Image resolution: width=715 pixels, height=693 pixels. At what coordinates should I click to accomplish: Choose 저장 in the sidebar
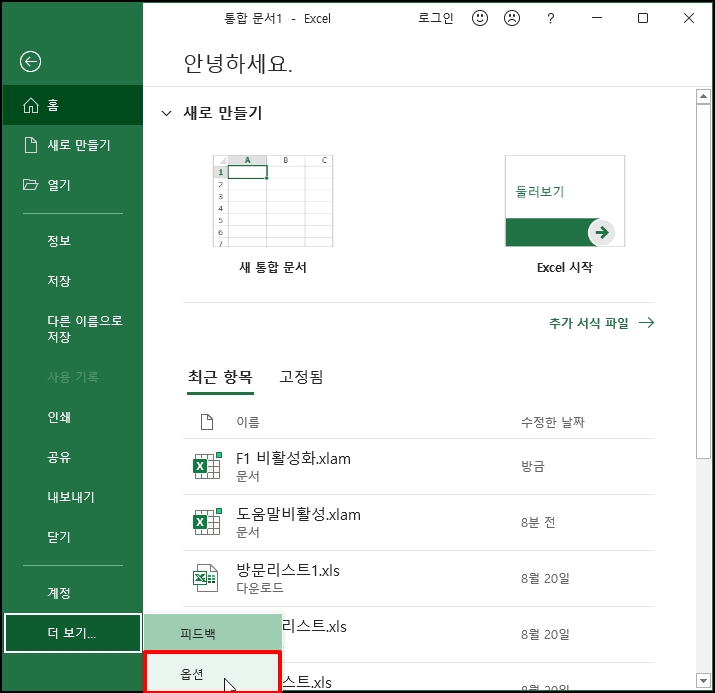click(59, 280)
